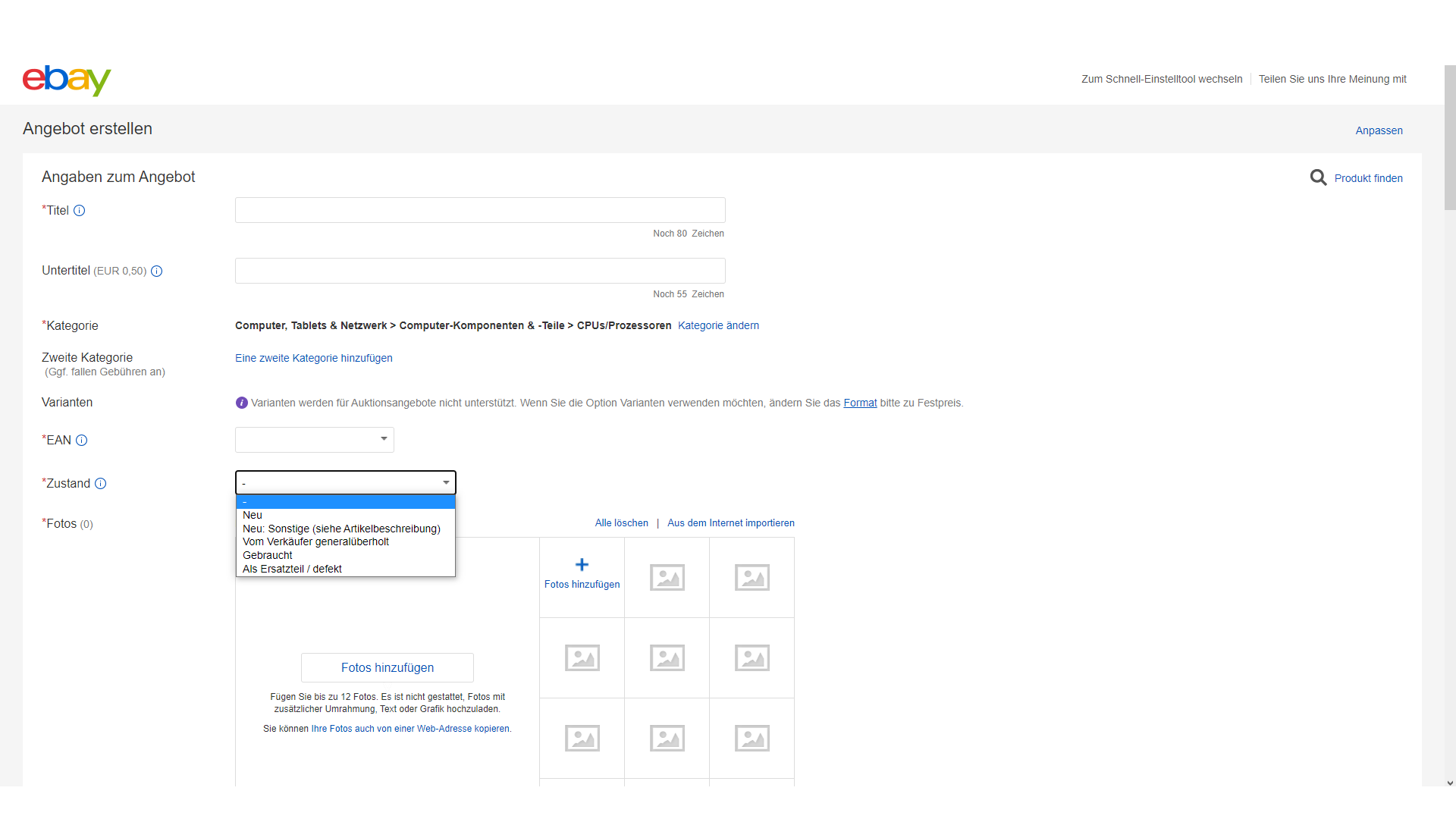Open the EAN dropdown
The height and width of the screenshot is (819, 1456).
point(314,440)
